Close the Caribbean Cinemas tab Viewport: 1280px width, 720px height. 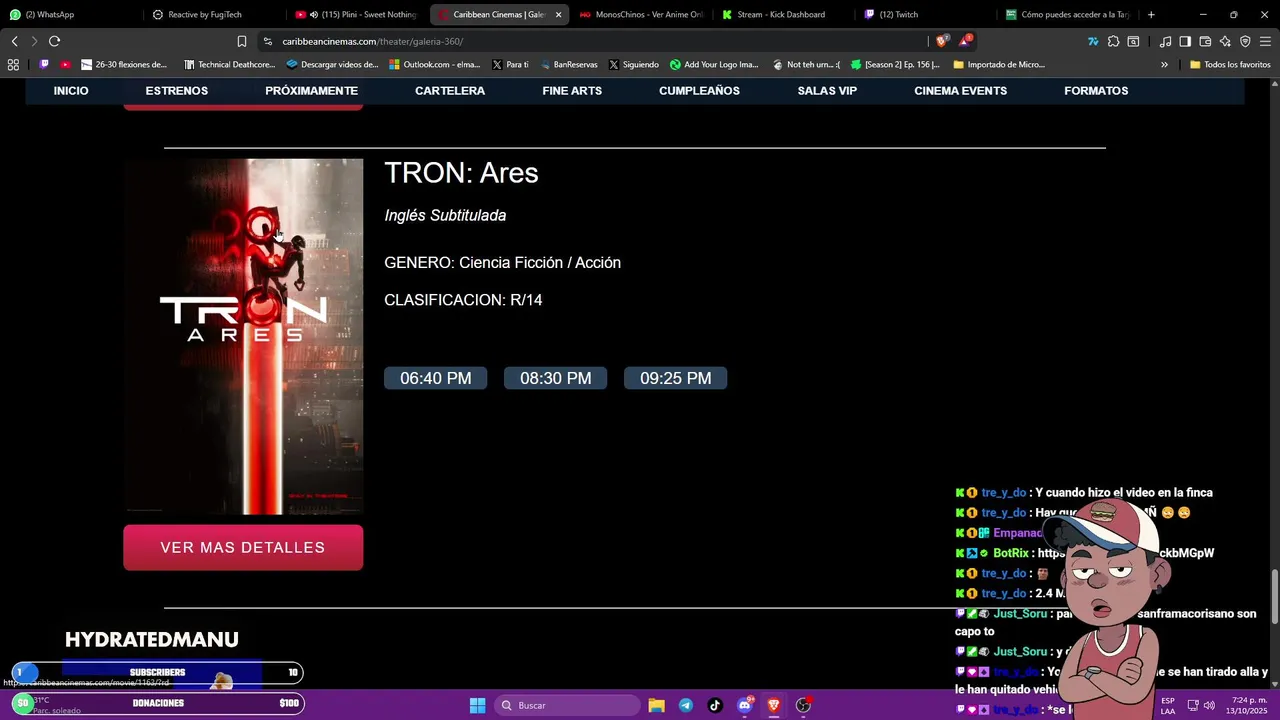point(558,14)
